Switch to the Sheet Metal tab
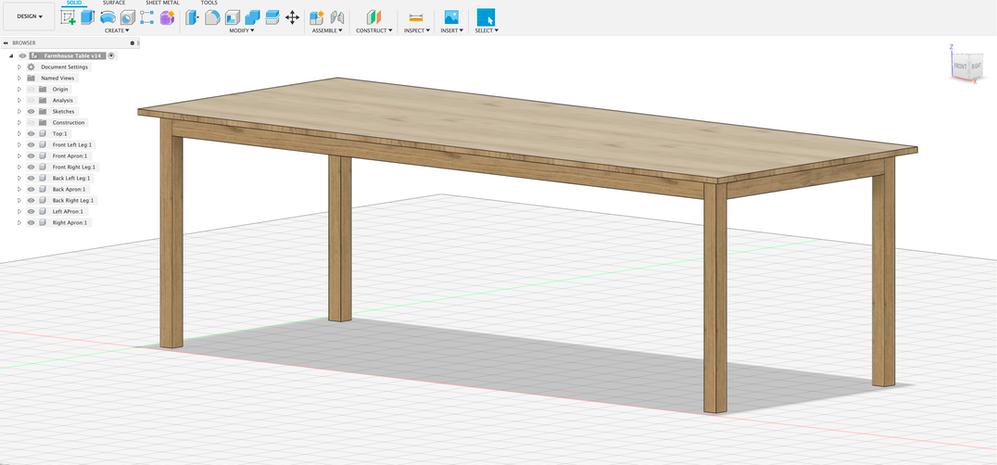 (x=163, y=3)
